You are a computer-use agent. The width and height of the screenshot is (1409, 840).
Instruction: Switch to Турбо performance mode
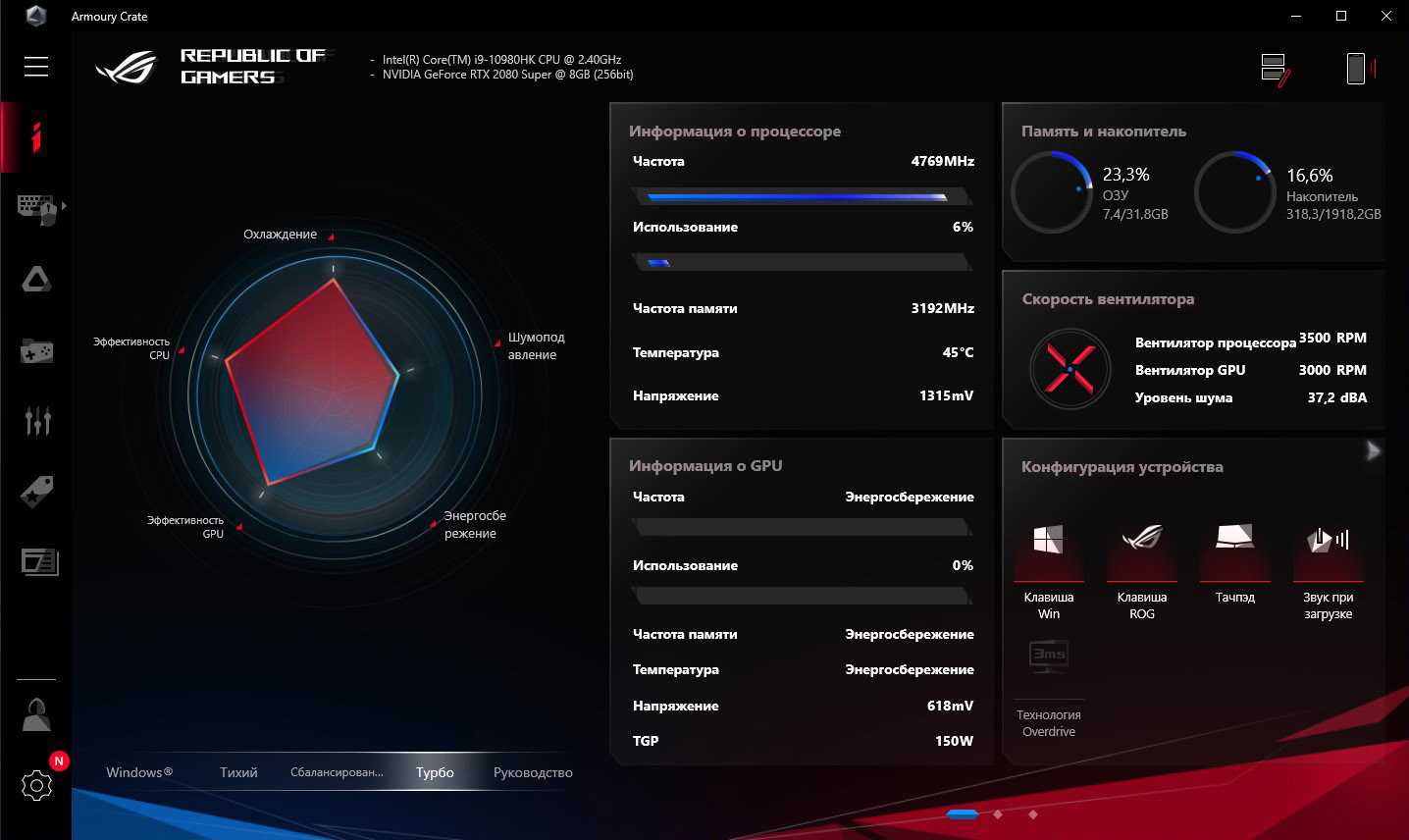point(435,772)
